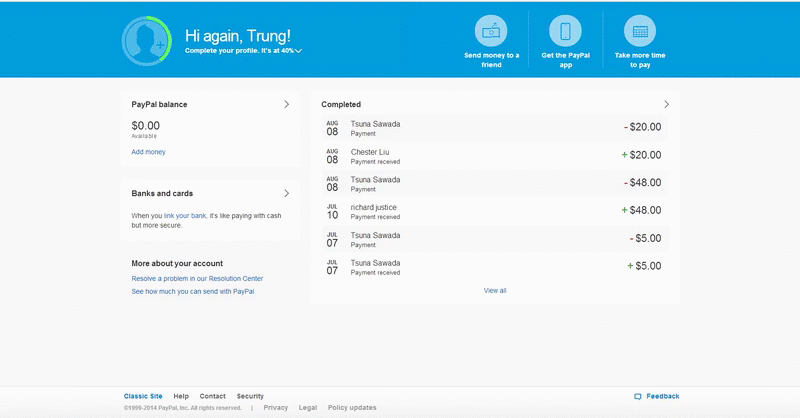This screenshot has width=800, height=418.
Task: Open the Classic Site link
Action: pyautogui.click(x=143, y=396)
